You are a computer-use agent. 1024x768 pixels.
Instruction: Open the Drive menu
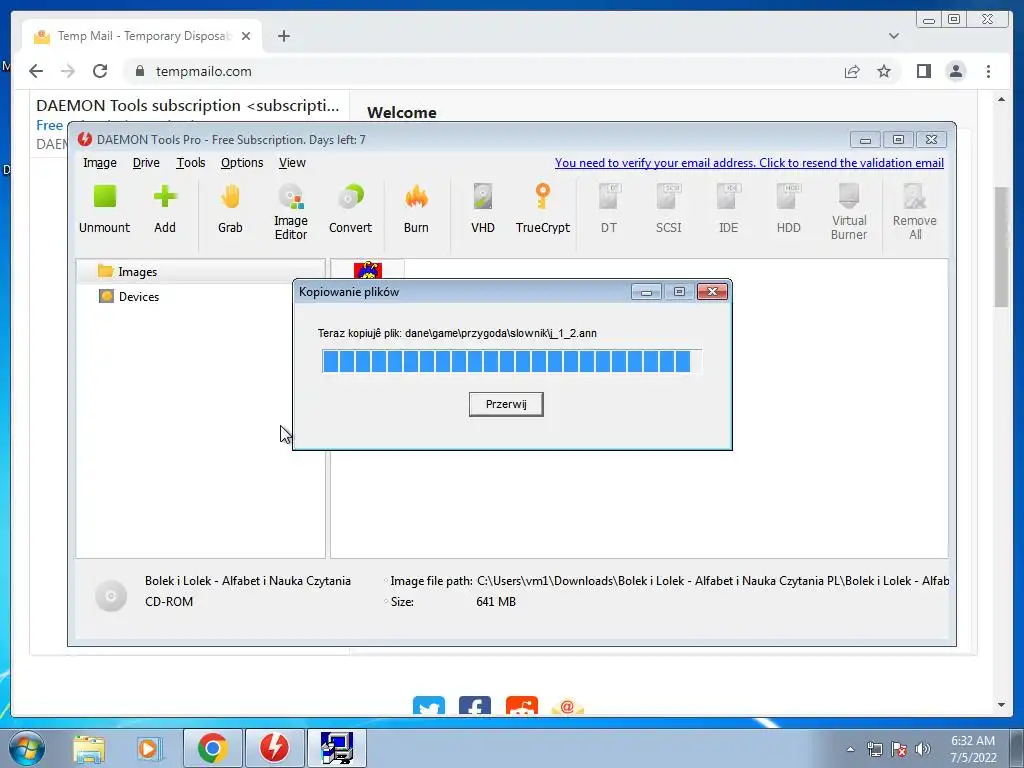coord(146,163)
